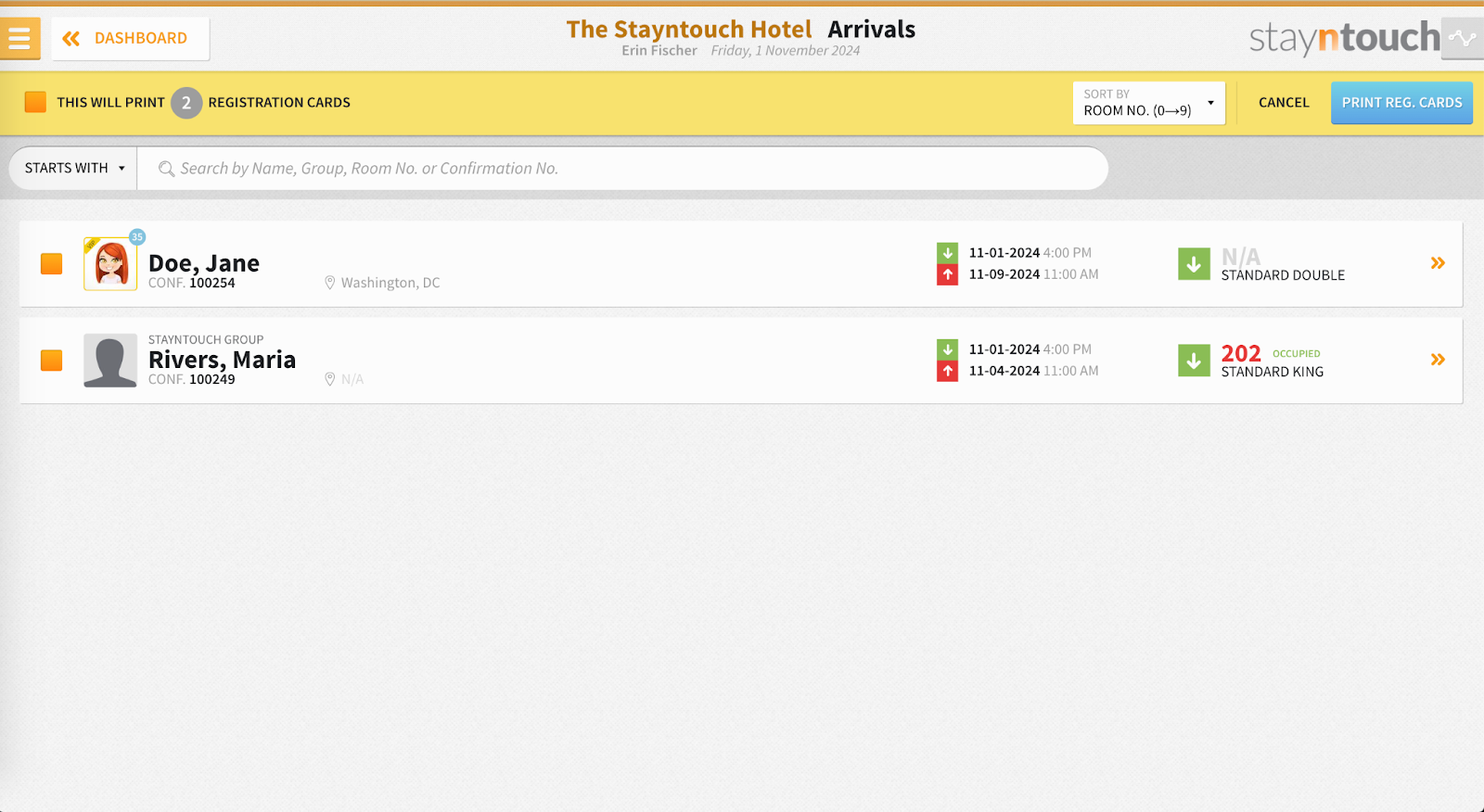Click the activity graph icon beside the logo
Image resolution: width=1484 pixels, height=812 pixels.
(1463, 38)
